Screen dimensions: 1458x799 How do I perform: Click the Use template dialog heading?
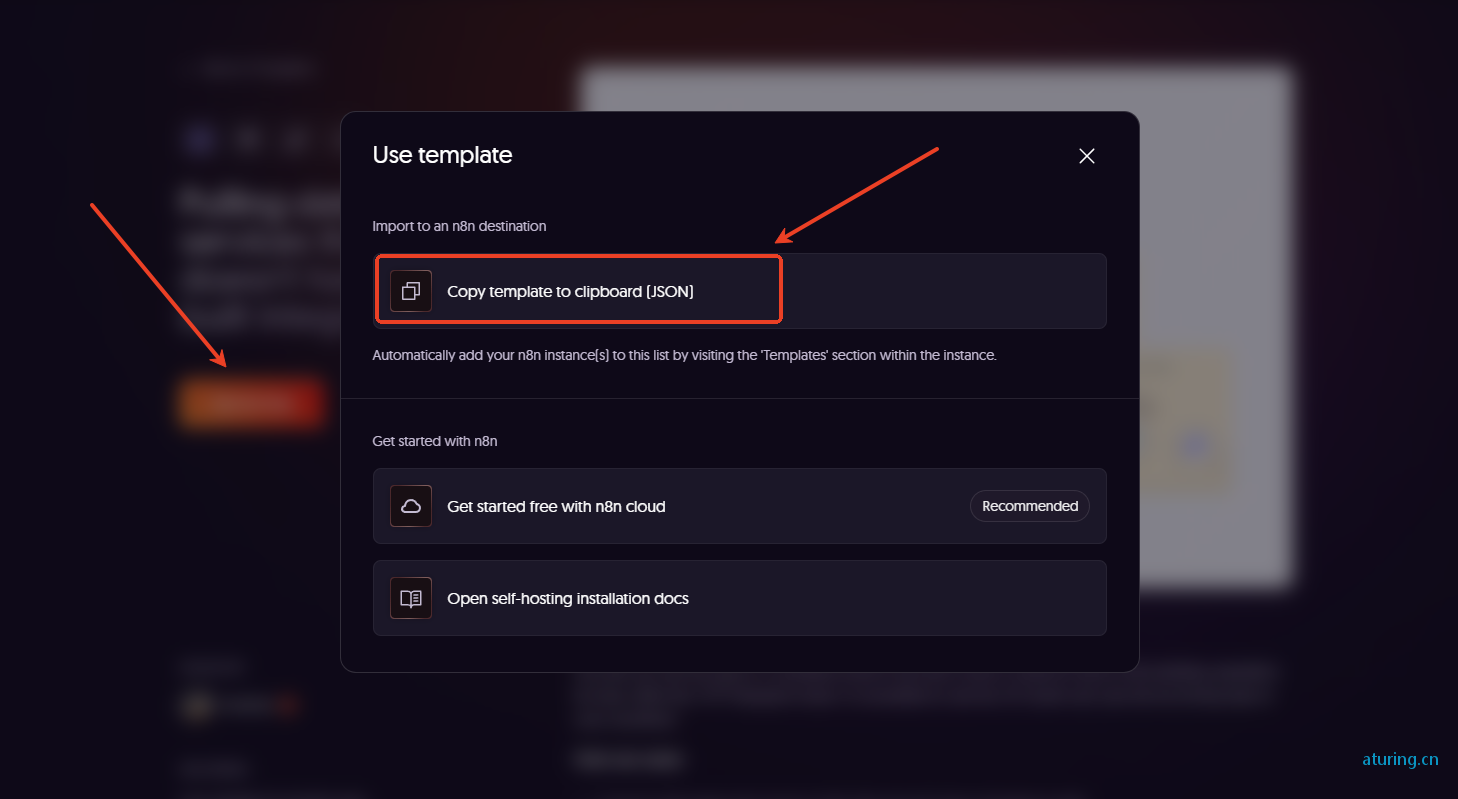coord(442,155)
